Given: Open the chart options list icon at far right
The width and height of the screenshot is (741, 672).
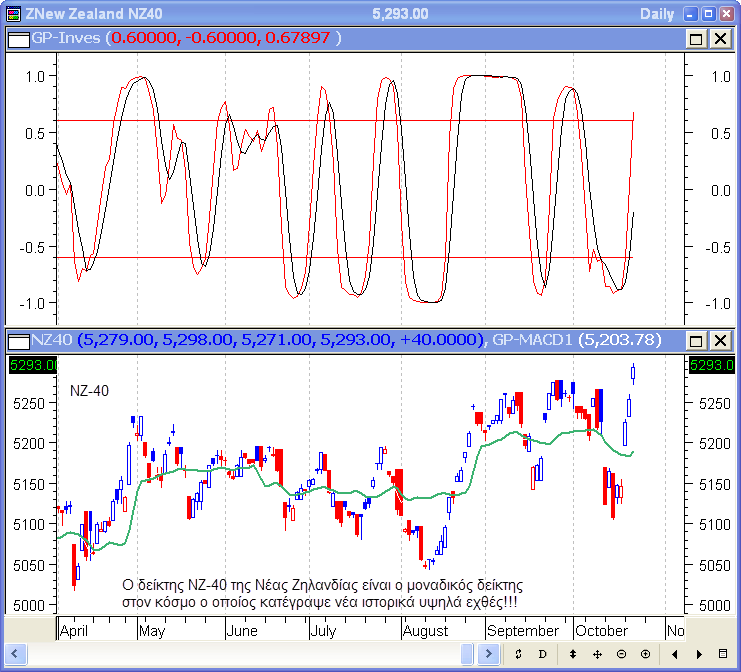Looking at the screenshot, I should point(724,654).
